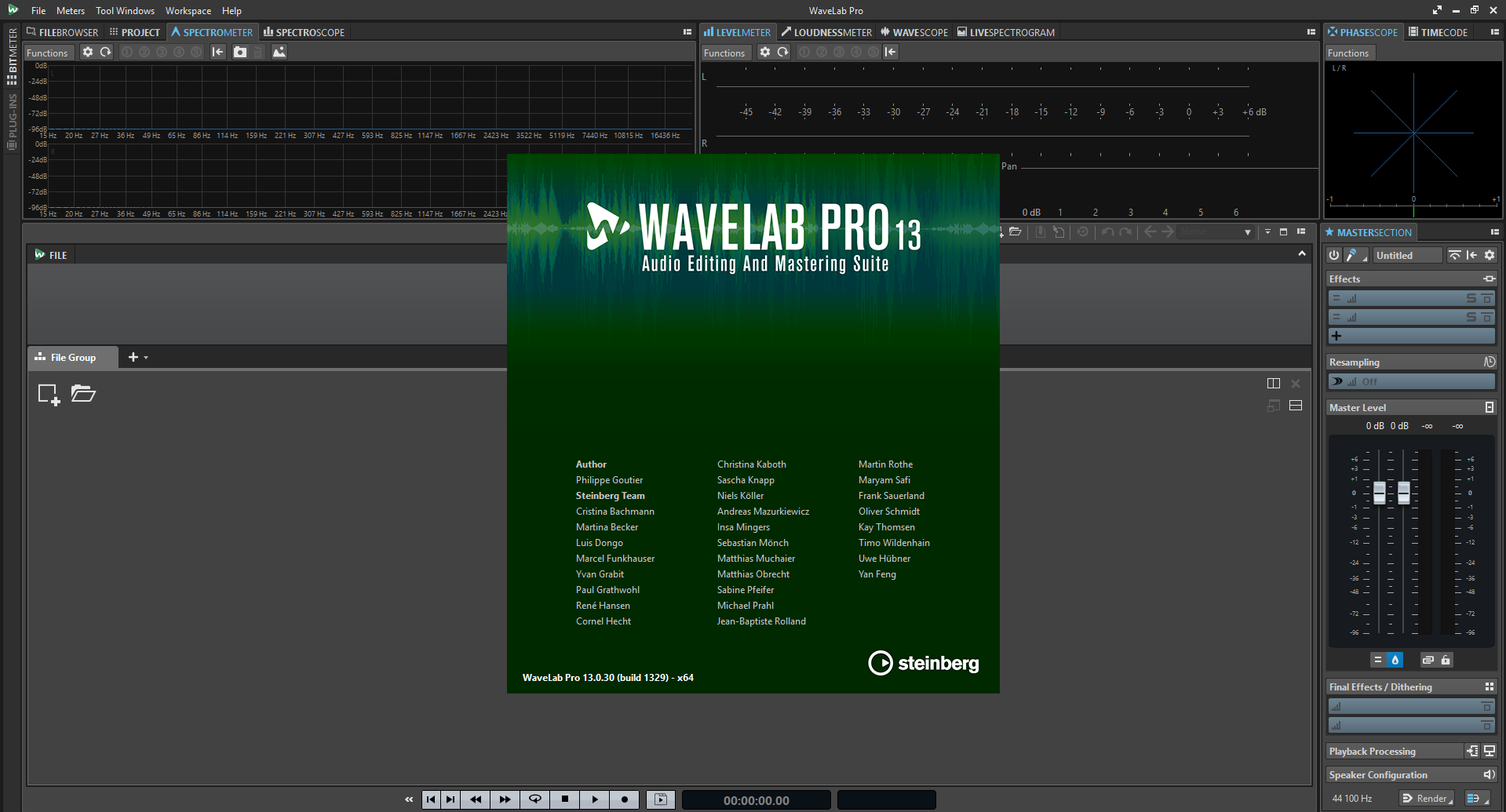Open Master Section settings gear
Image resolution: width=1506 pixels, height=812 pixels.
click(1490, 255)
